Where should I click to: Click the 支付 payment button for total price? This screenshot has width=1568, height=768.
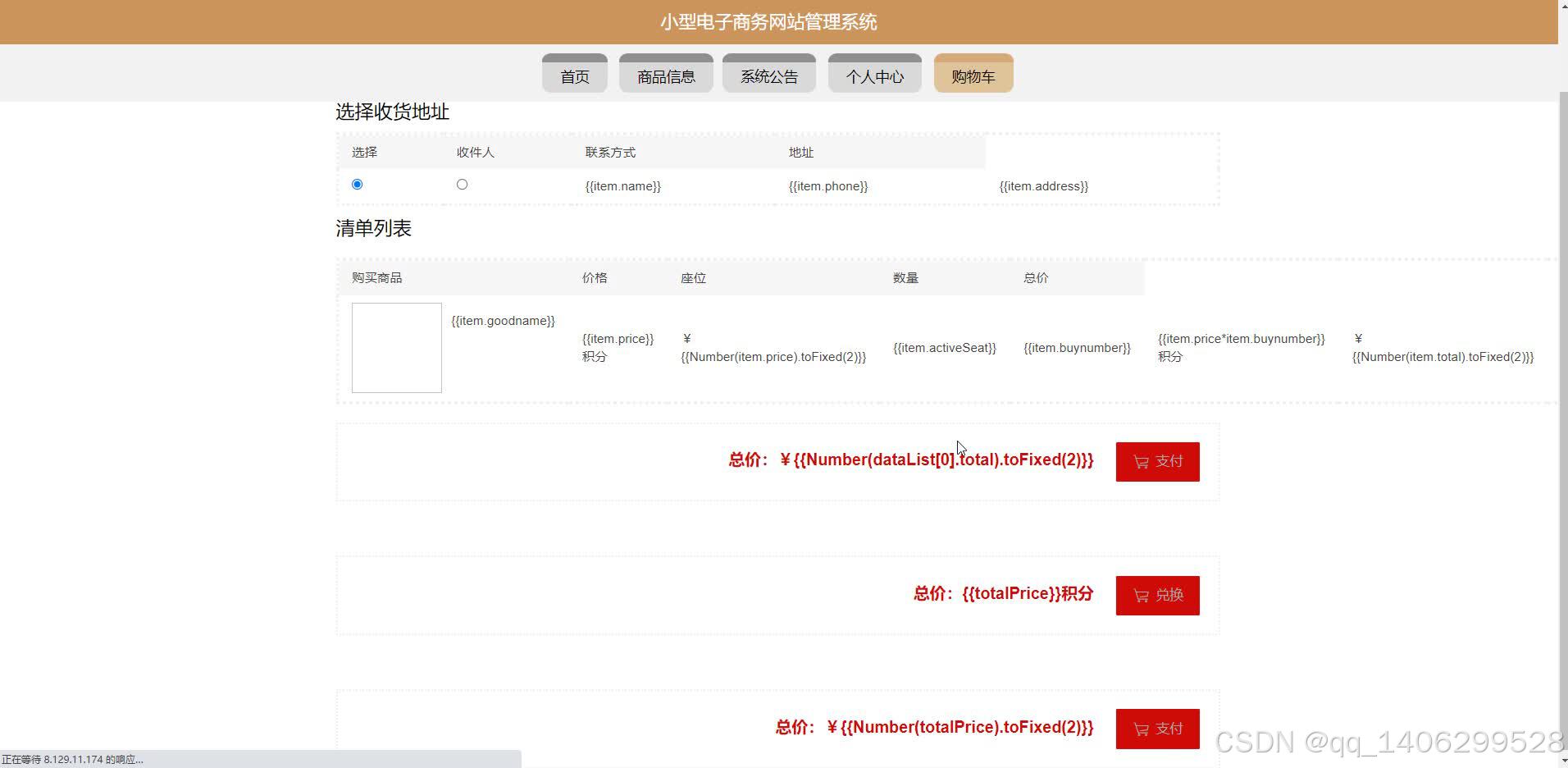1157,462
